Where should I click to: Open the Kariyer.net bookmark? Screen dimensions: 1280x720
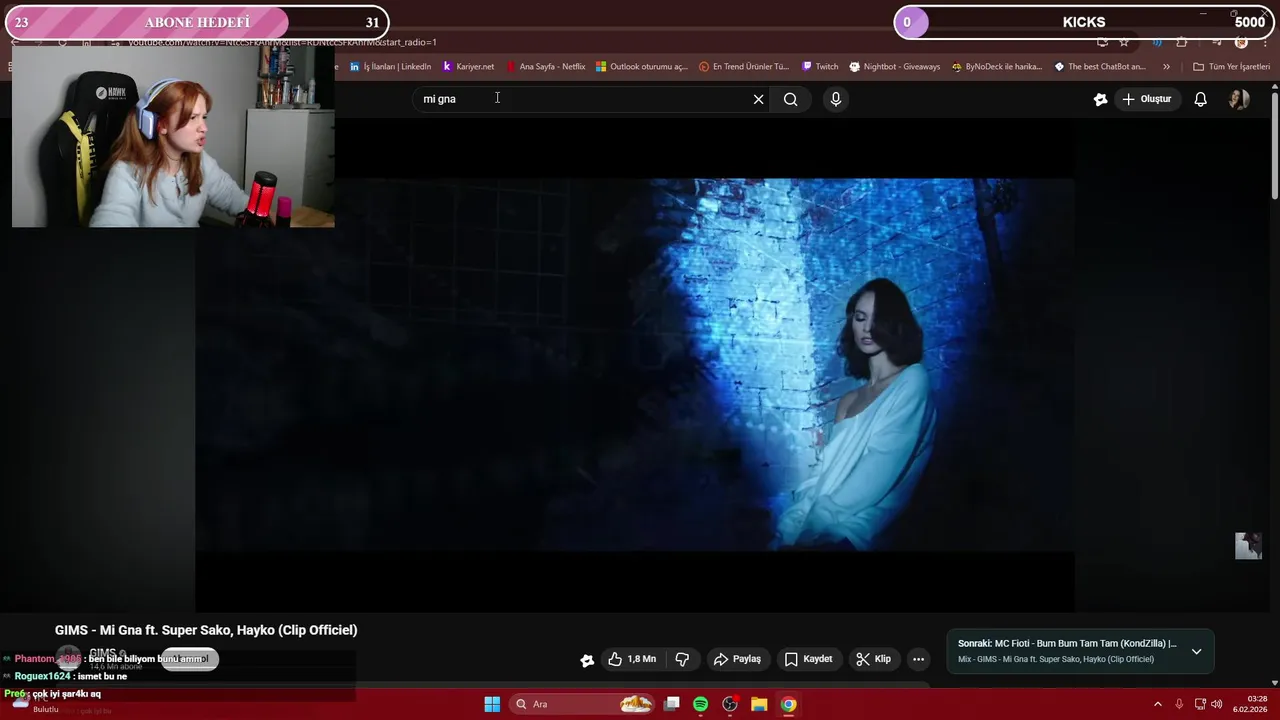(x=468, y=67)
